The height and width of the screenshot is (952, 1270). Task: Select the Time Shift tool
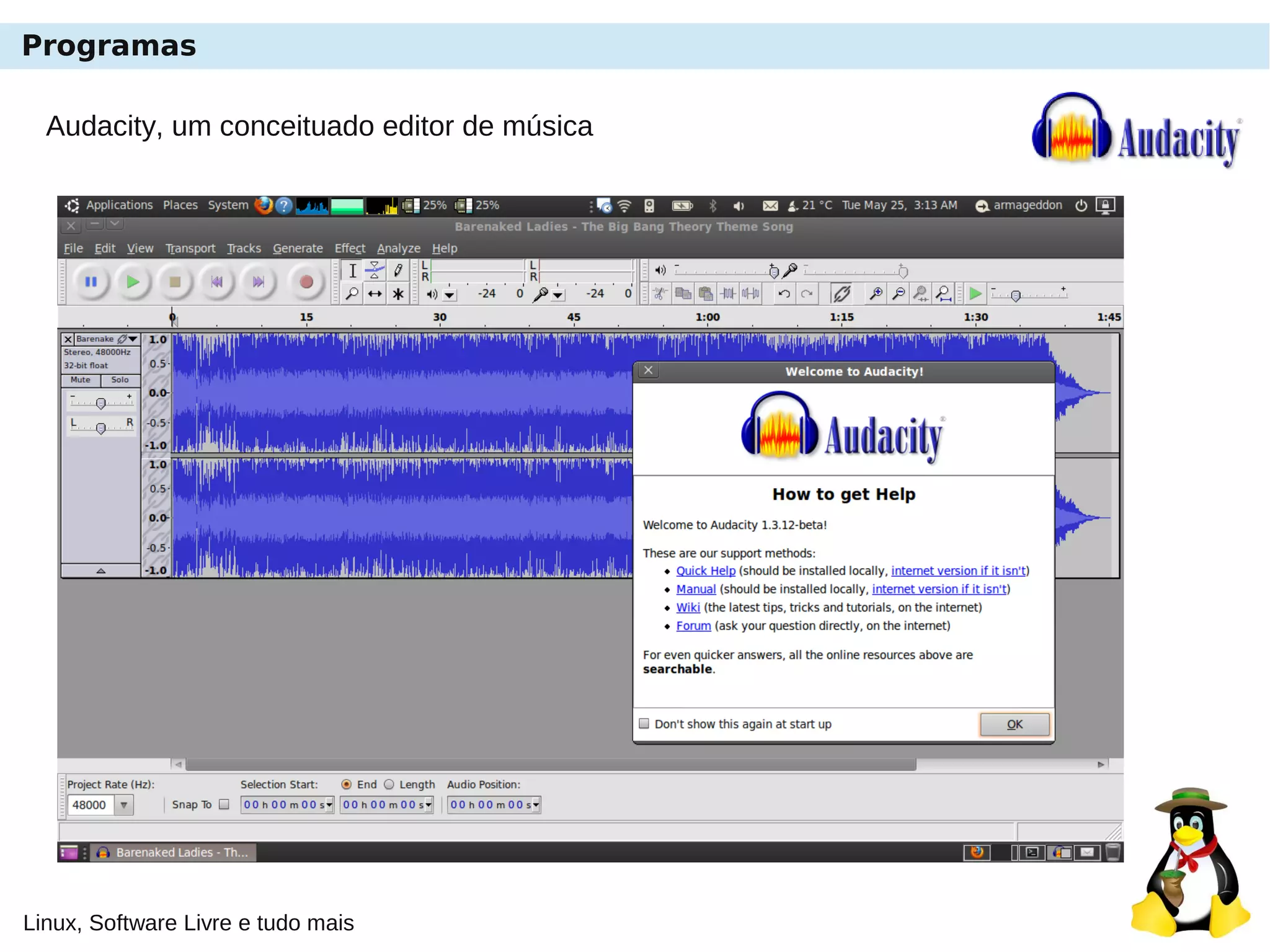(x=375, y=294)
